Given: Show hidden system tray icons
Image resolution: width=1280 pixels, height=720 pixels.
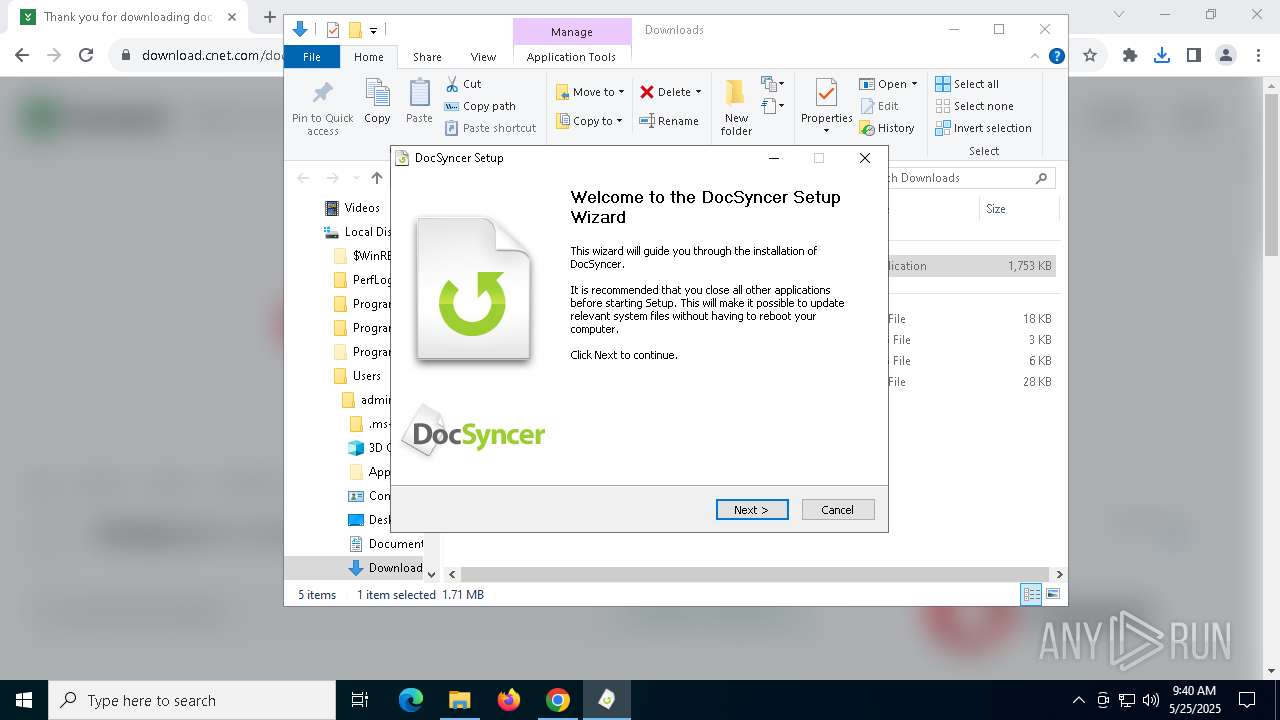Looking at the screenshot, I should tap(1078, 700).
